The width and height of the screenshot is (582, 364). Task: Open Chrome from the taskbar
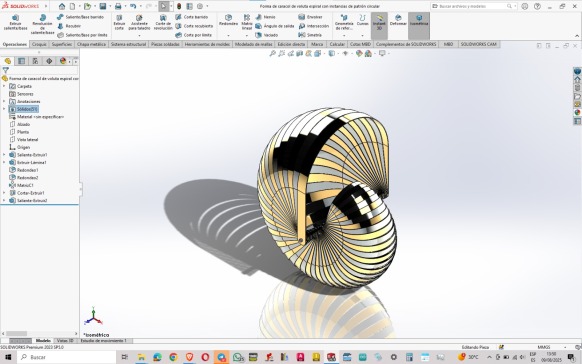pos(173,357)
